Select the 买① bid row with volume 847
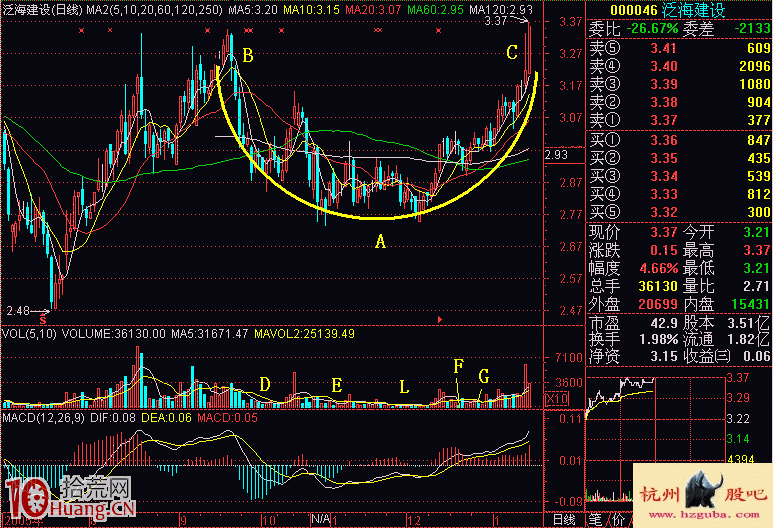 [679, 141]
